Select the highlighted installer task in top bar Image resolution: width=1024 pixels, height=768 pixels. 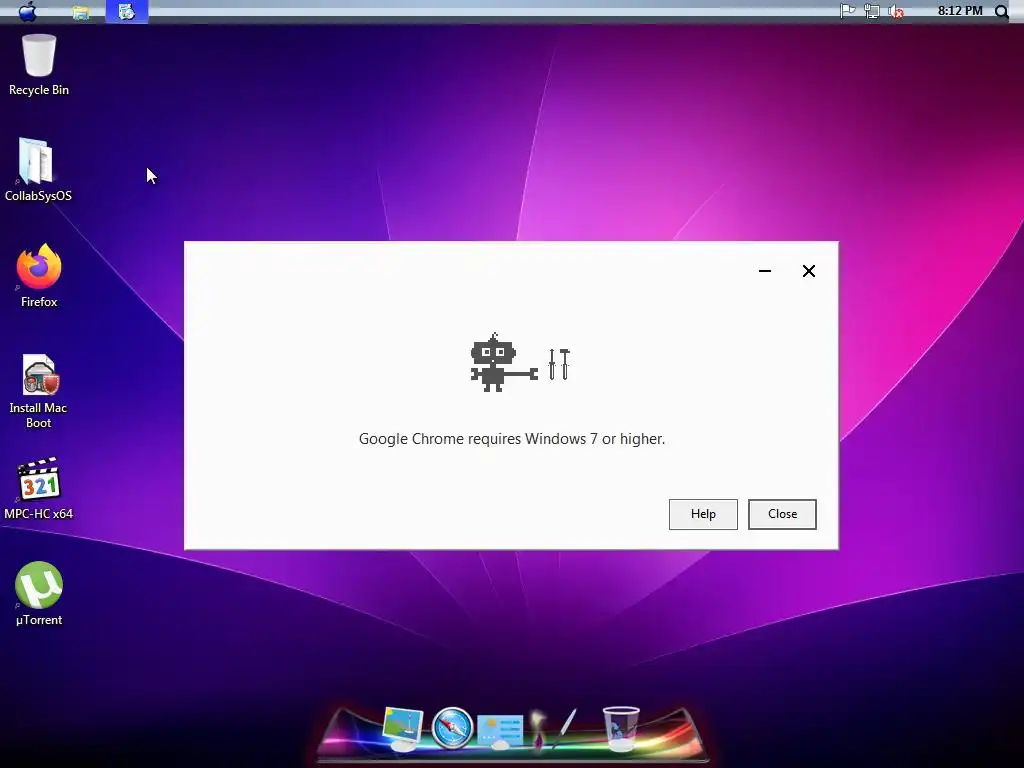coord(127,11)
